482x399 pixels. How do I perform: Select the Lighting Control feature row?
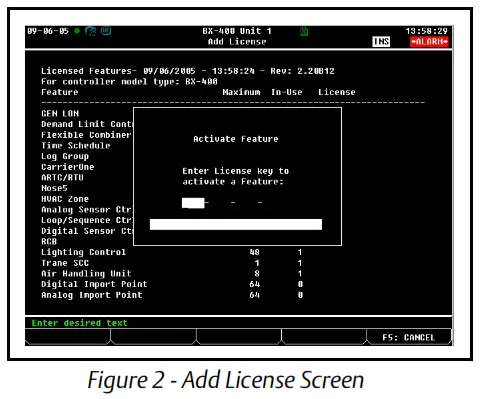pos(172,252)
